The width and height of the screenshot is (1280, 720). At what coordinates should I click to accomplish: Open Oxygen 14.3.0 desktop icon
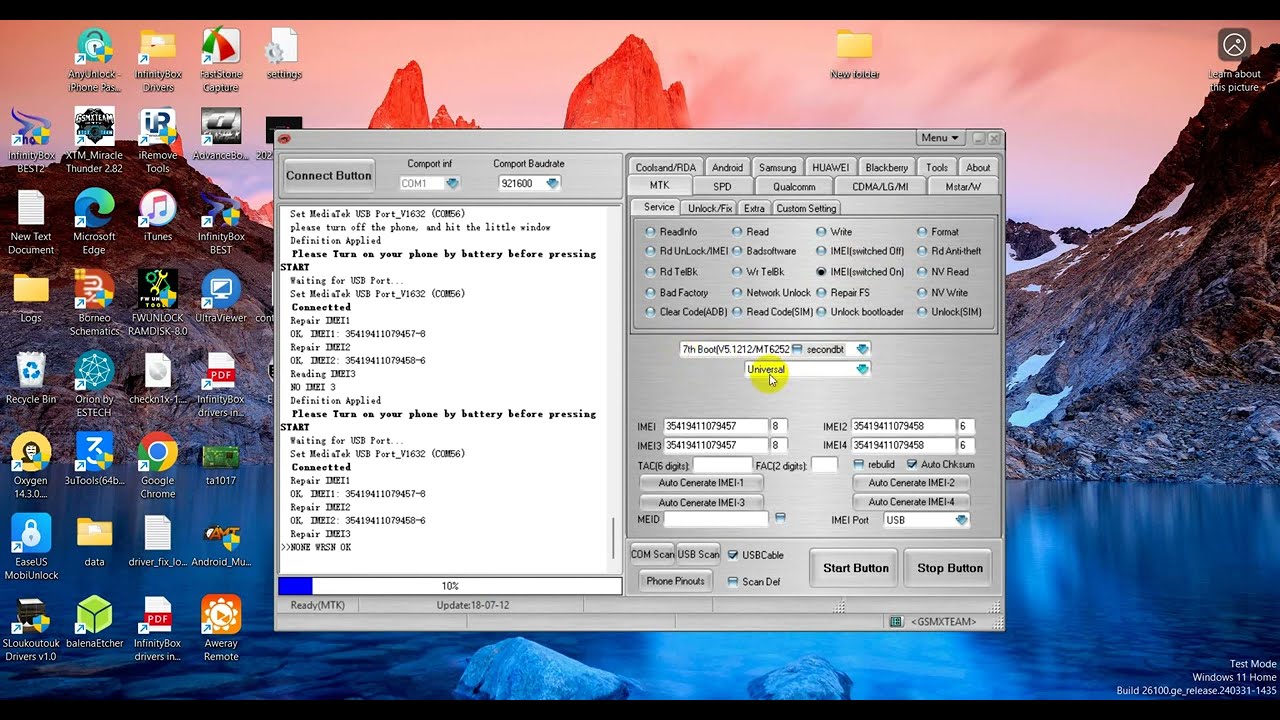coord(31,466)
